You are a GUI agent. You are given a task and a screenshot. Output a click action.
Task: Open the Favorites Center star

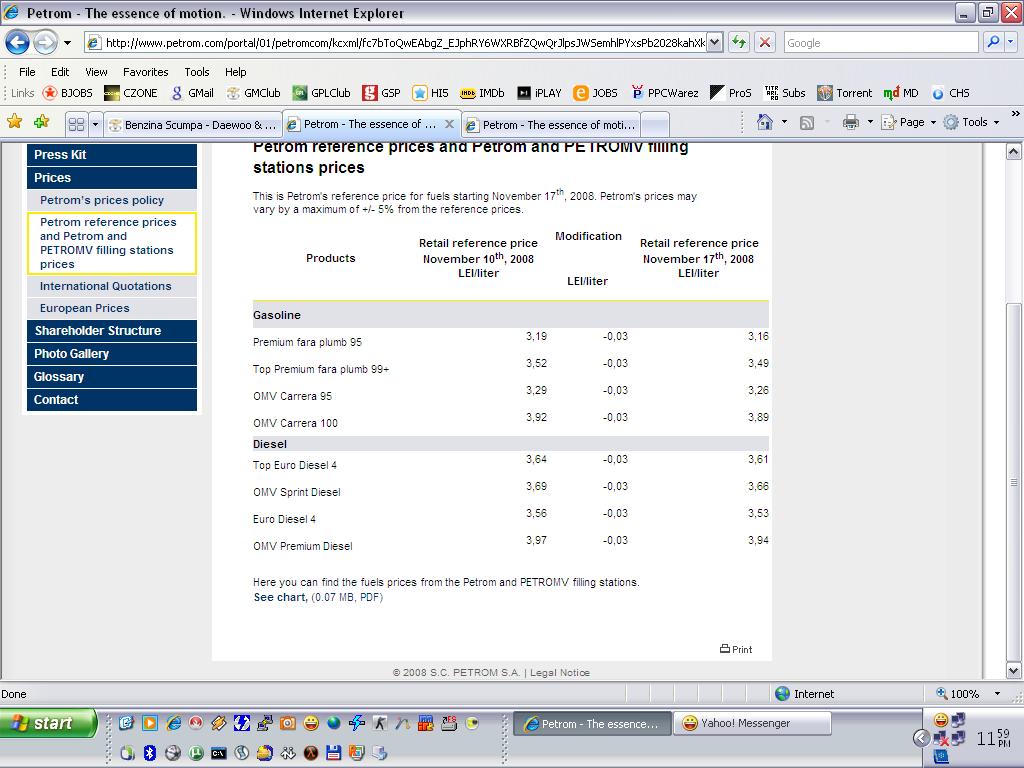15,122
